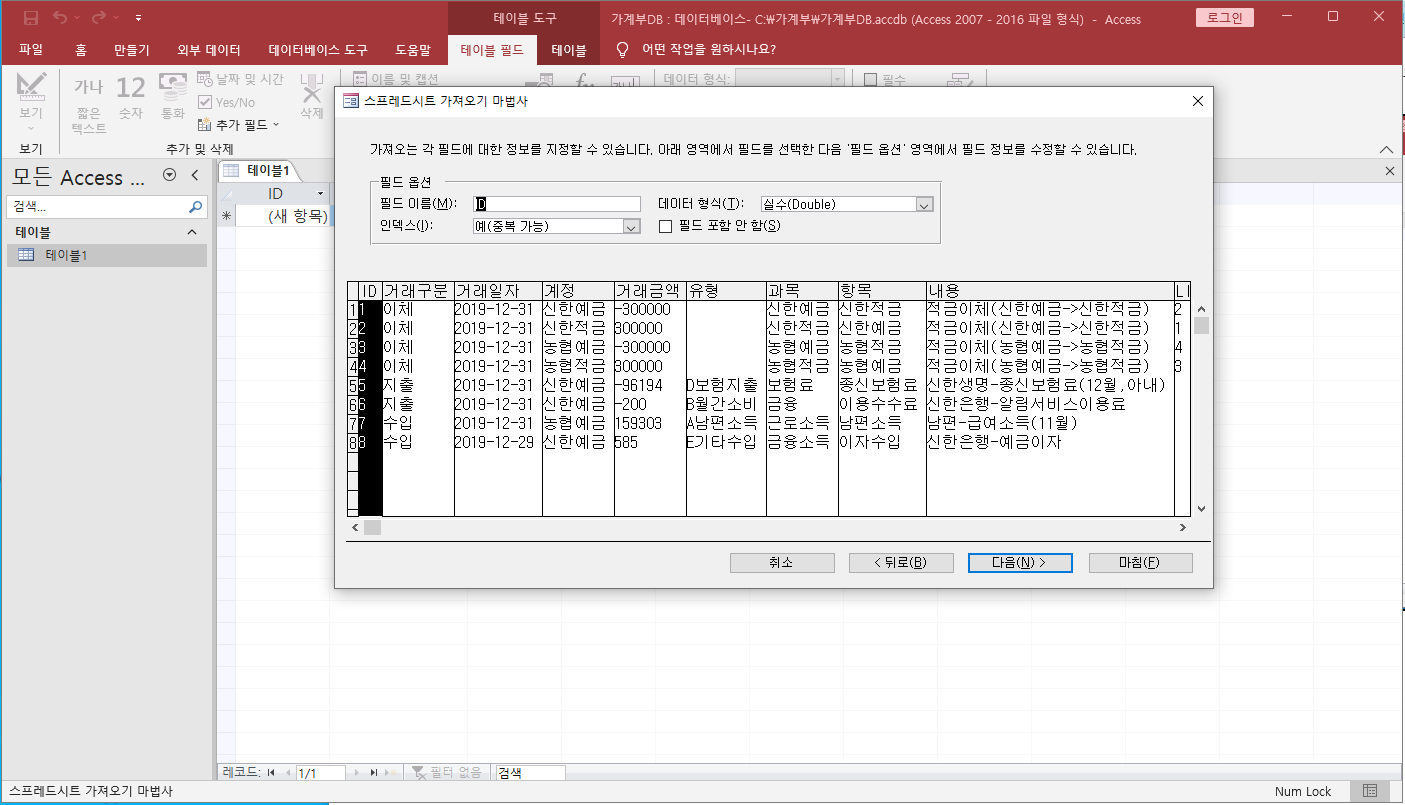Toggle the 필드 포함 안 함 checkbox
1405x805 pixels.
(665, 226)
